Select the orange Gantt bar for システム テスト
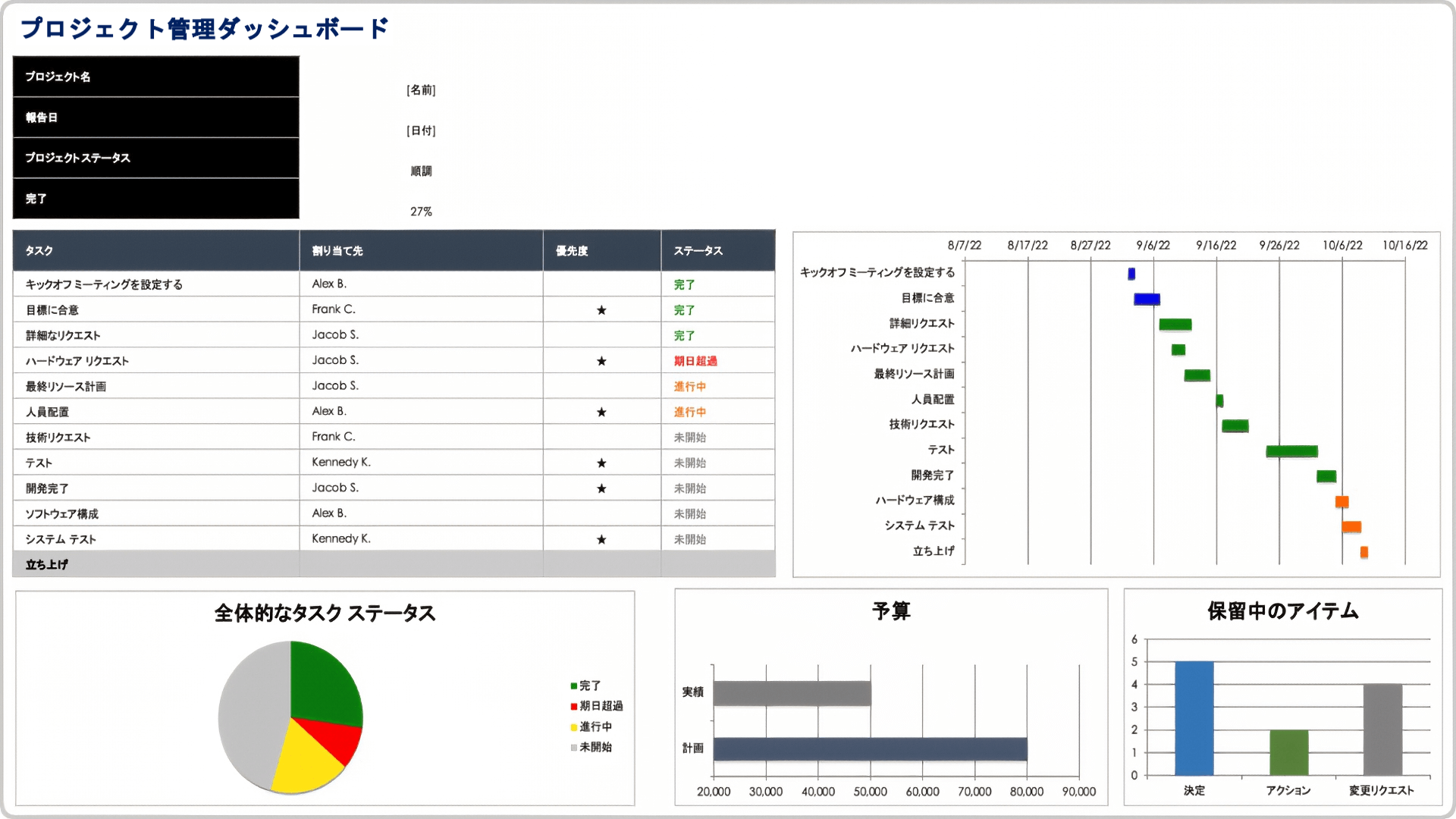This screenshot has width=1456, height=819. pos(1351,527)
